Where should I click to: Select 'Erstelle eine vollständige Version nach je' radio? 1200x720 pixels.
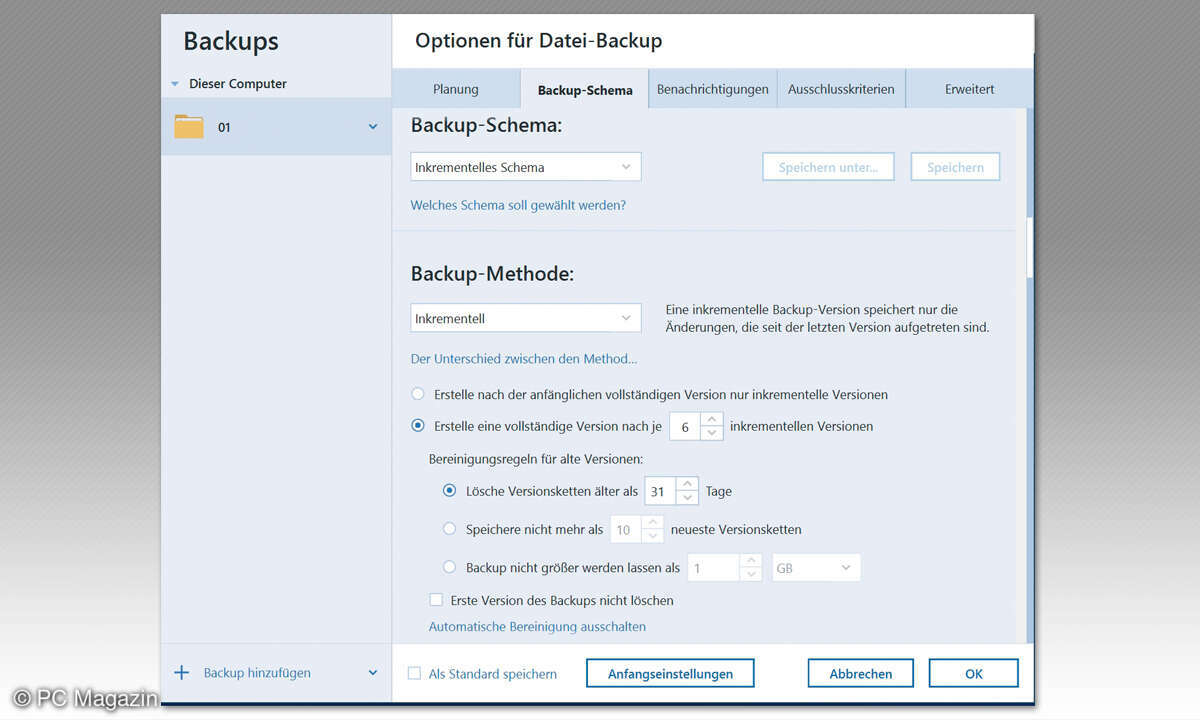(x=418, y=426)
